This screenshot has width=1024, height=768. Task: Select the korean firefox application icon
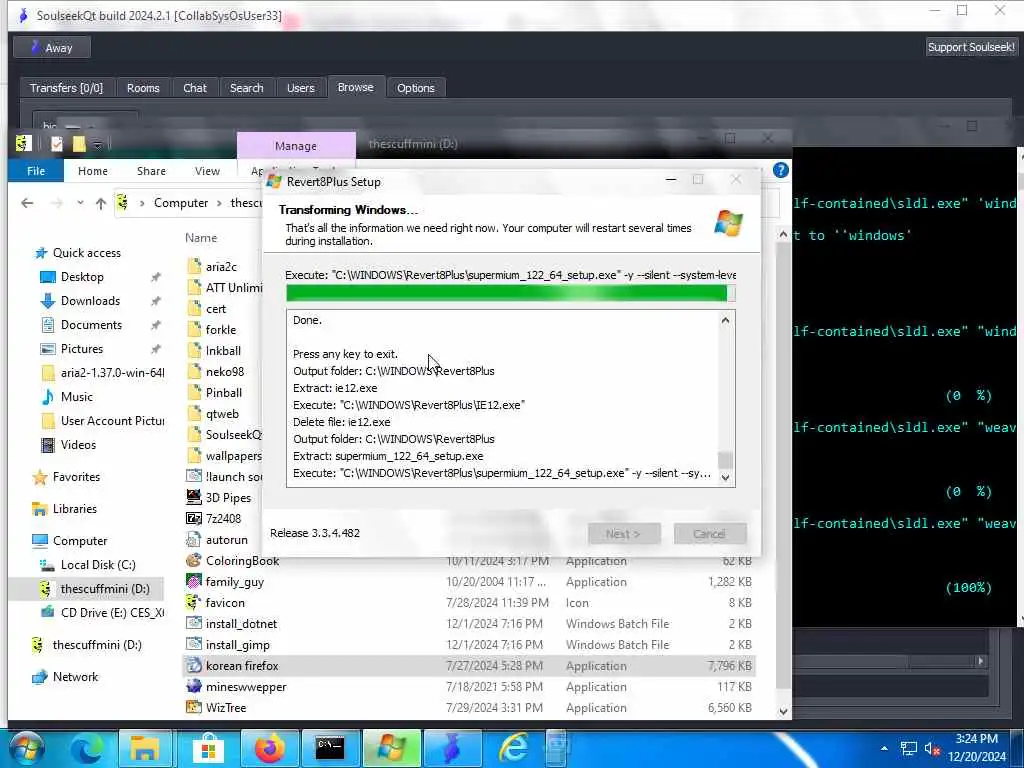(194, 665)
